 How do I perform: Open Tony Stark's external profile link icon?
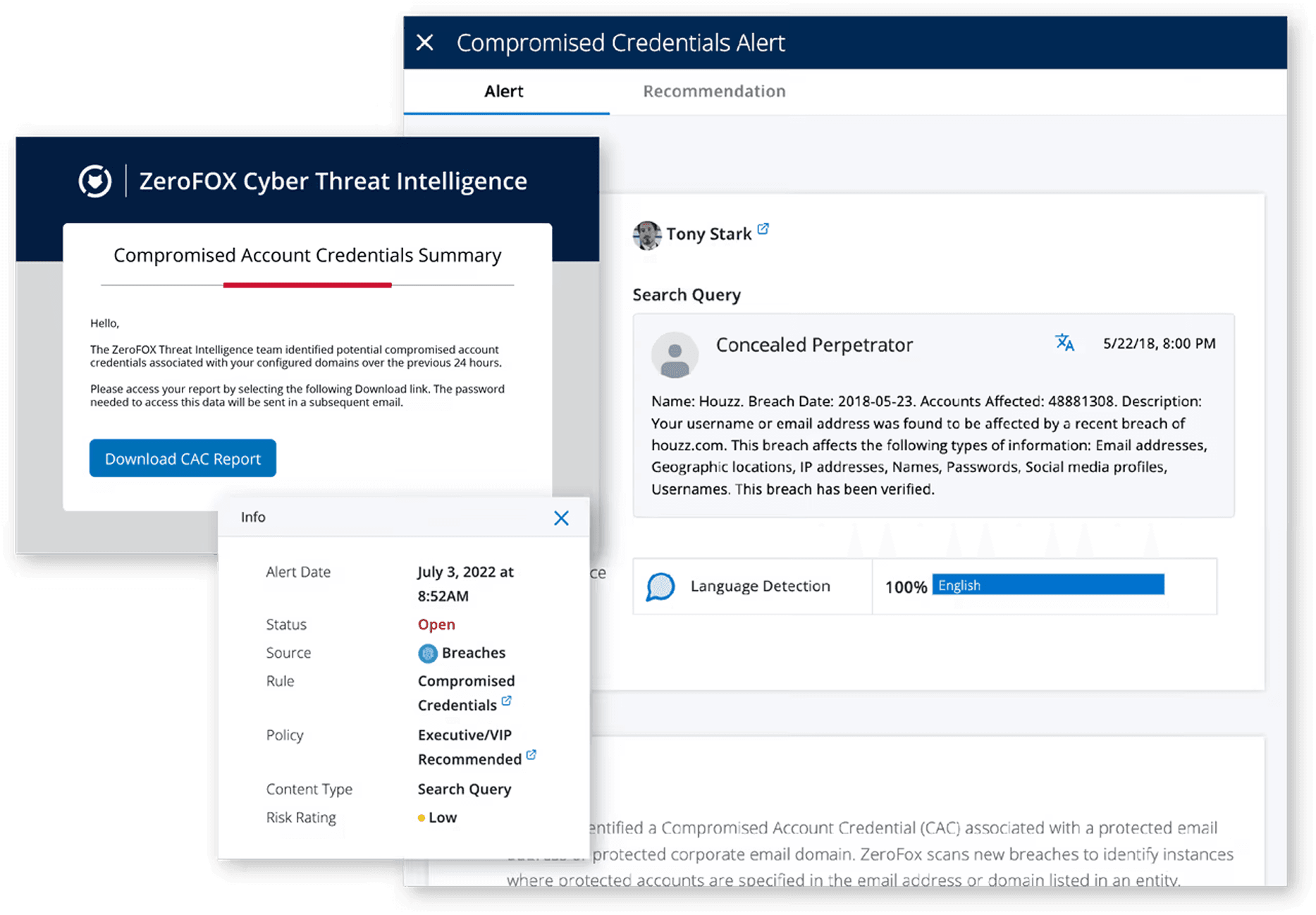coord(763,229)
